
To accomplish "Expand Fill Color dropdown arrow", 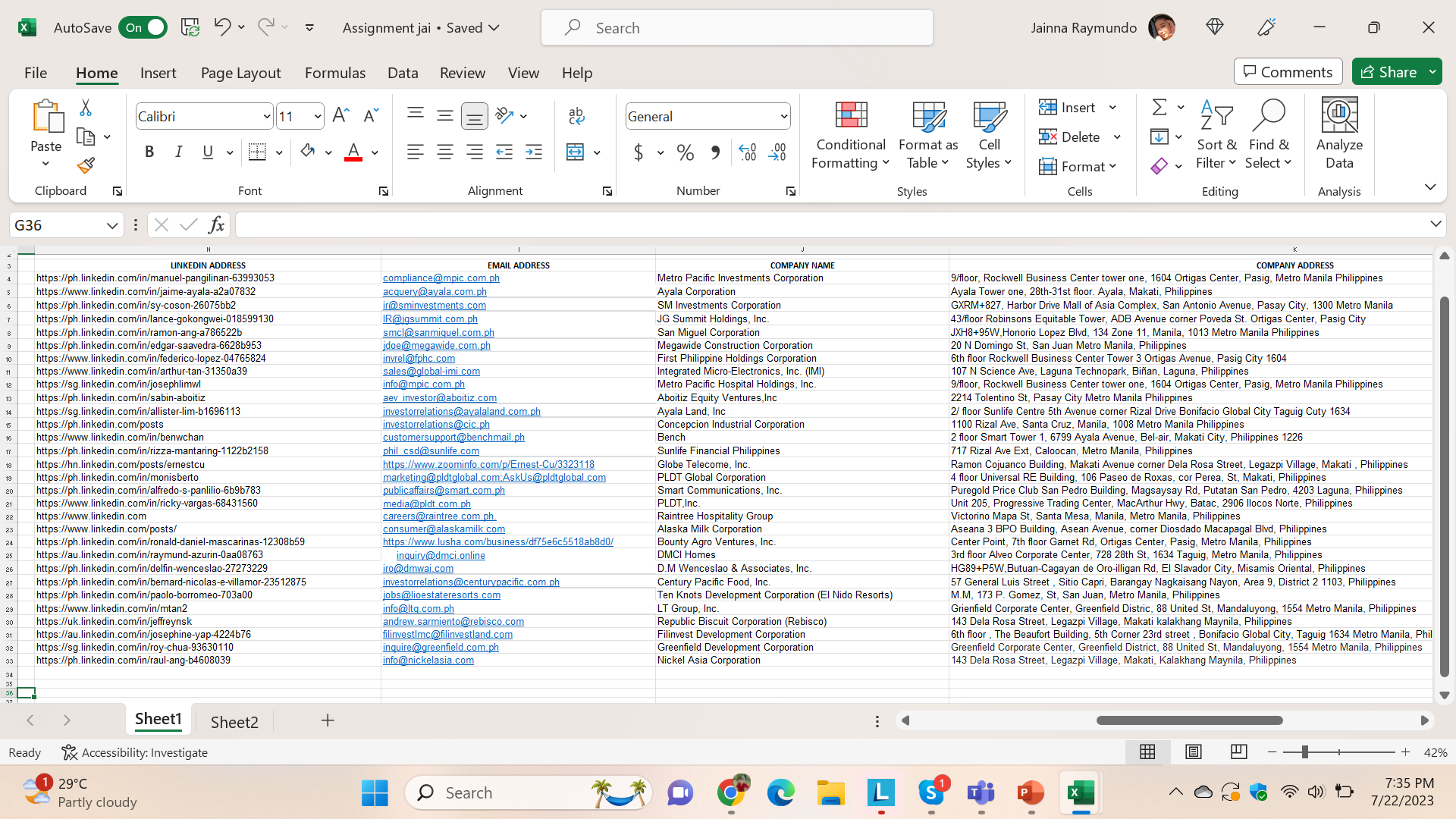I will coord(328,153).
